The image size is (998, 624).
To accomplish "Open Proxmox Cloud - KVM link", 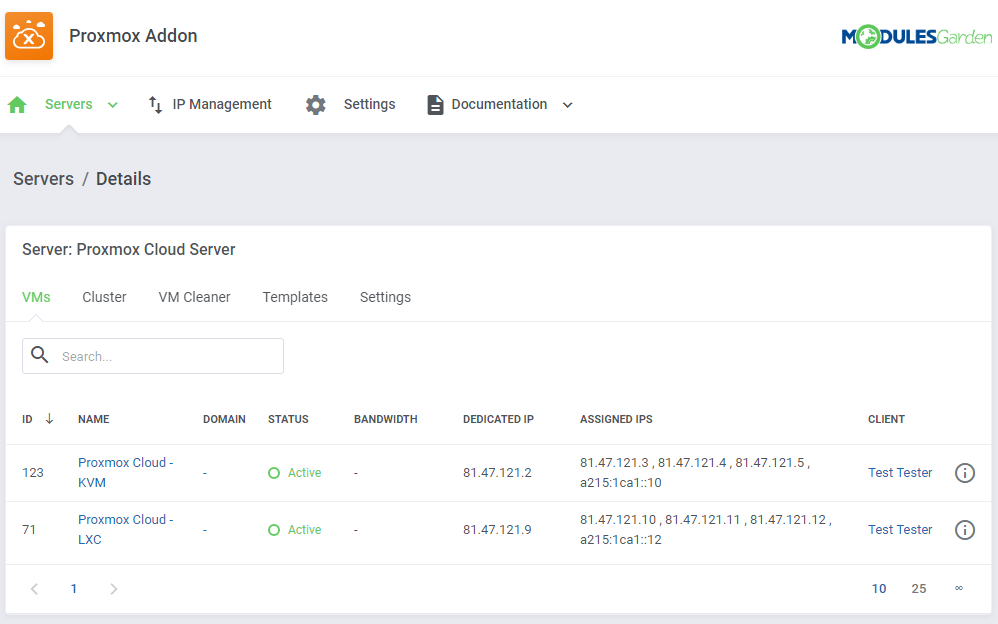I will 125,472.
